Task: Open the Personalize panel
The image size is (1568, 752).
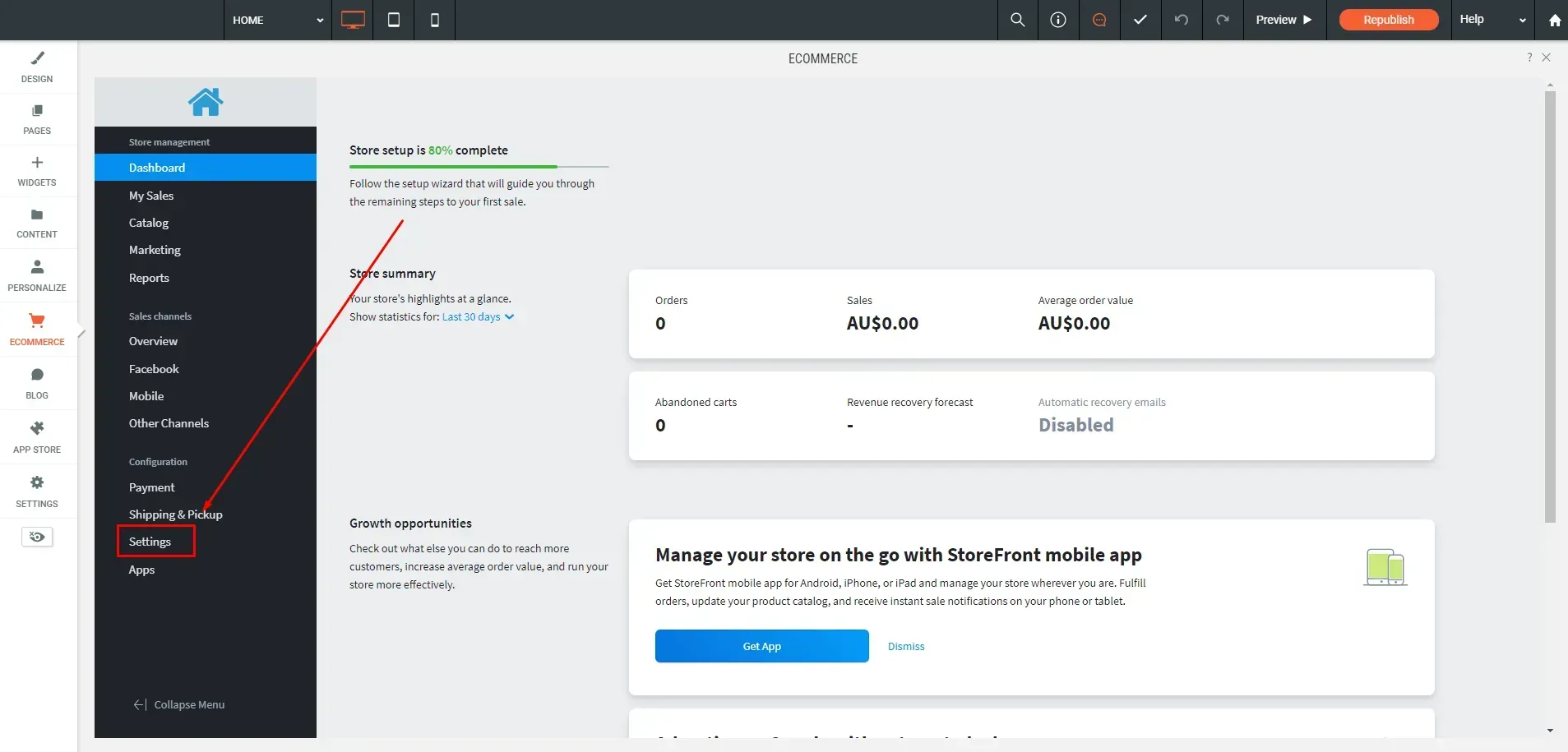Action: (x=37, y=276)
